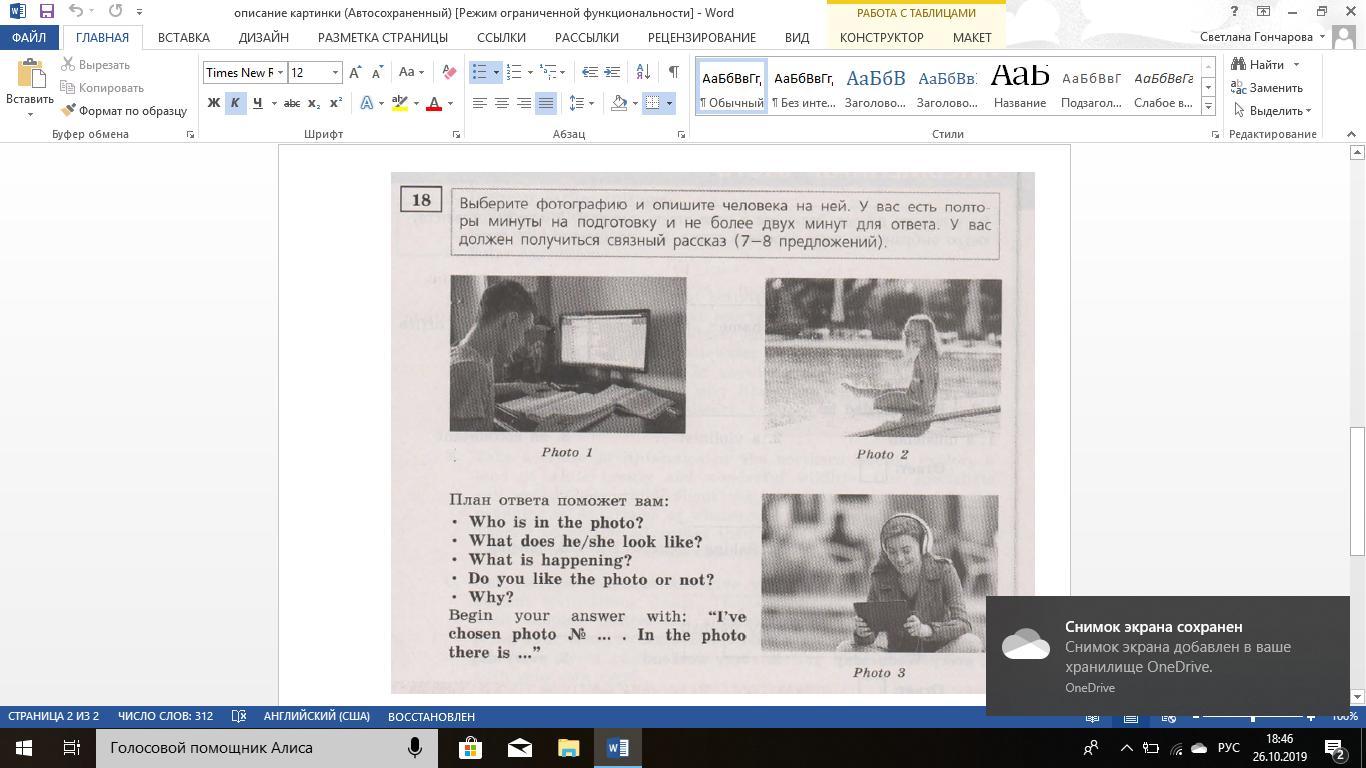The width and height of the screenshot is (1366, 768).
Task: Center-align the paragraph text
Action: [502, 103]
